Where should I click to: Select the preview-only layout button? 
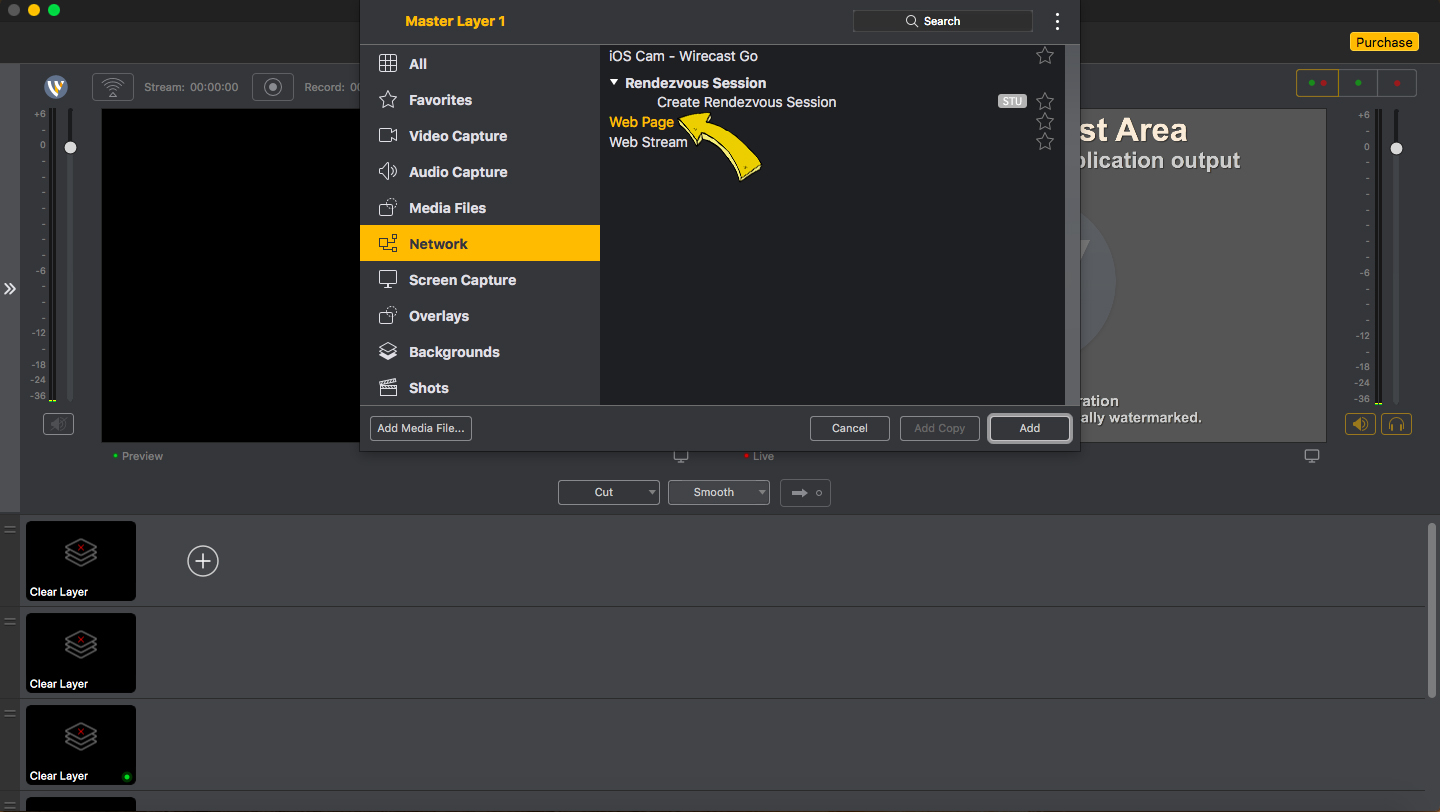coord(1357,83)
